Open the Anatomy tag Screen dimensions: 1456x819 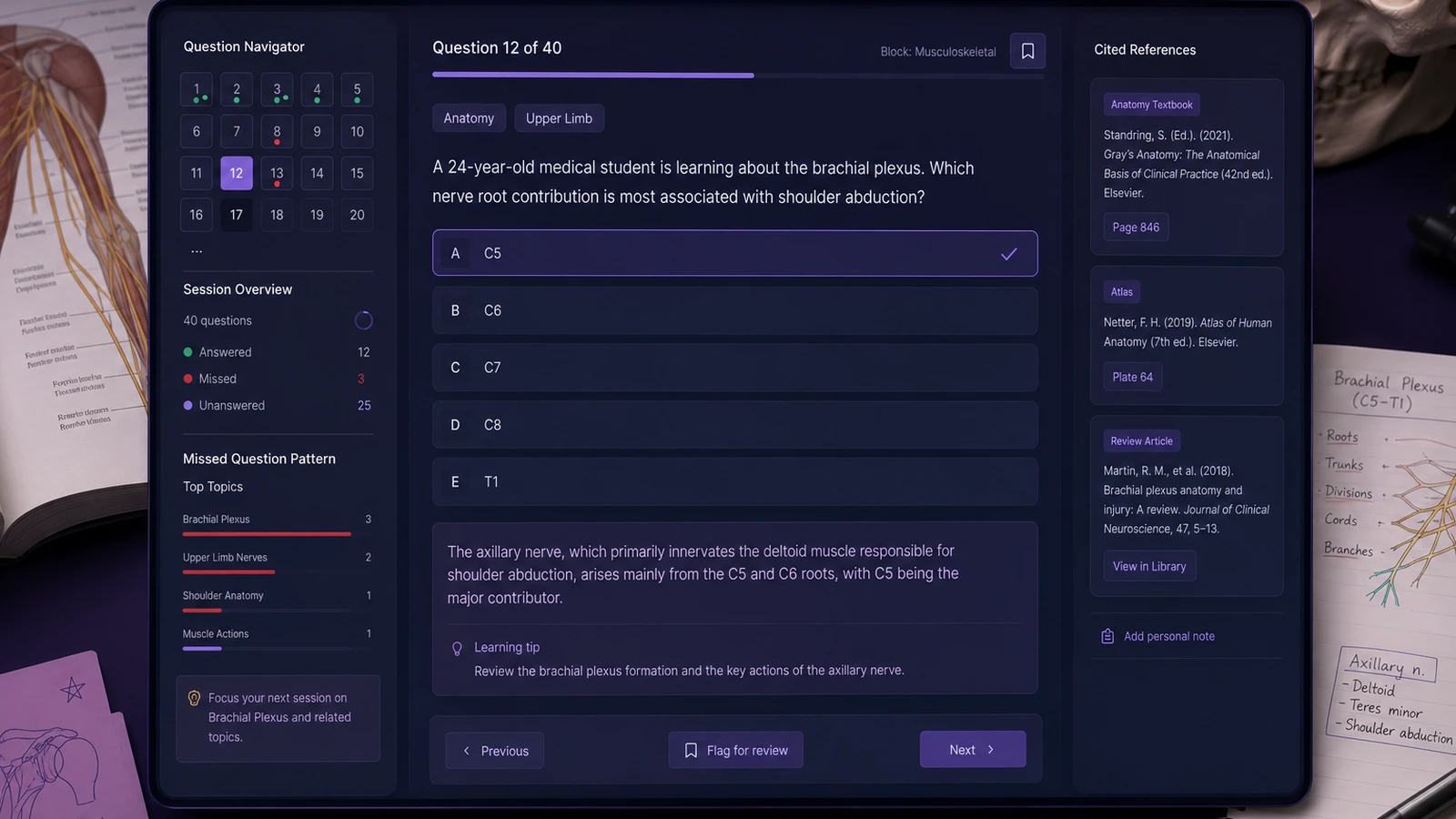click(469, 118)
